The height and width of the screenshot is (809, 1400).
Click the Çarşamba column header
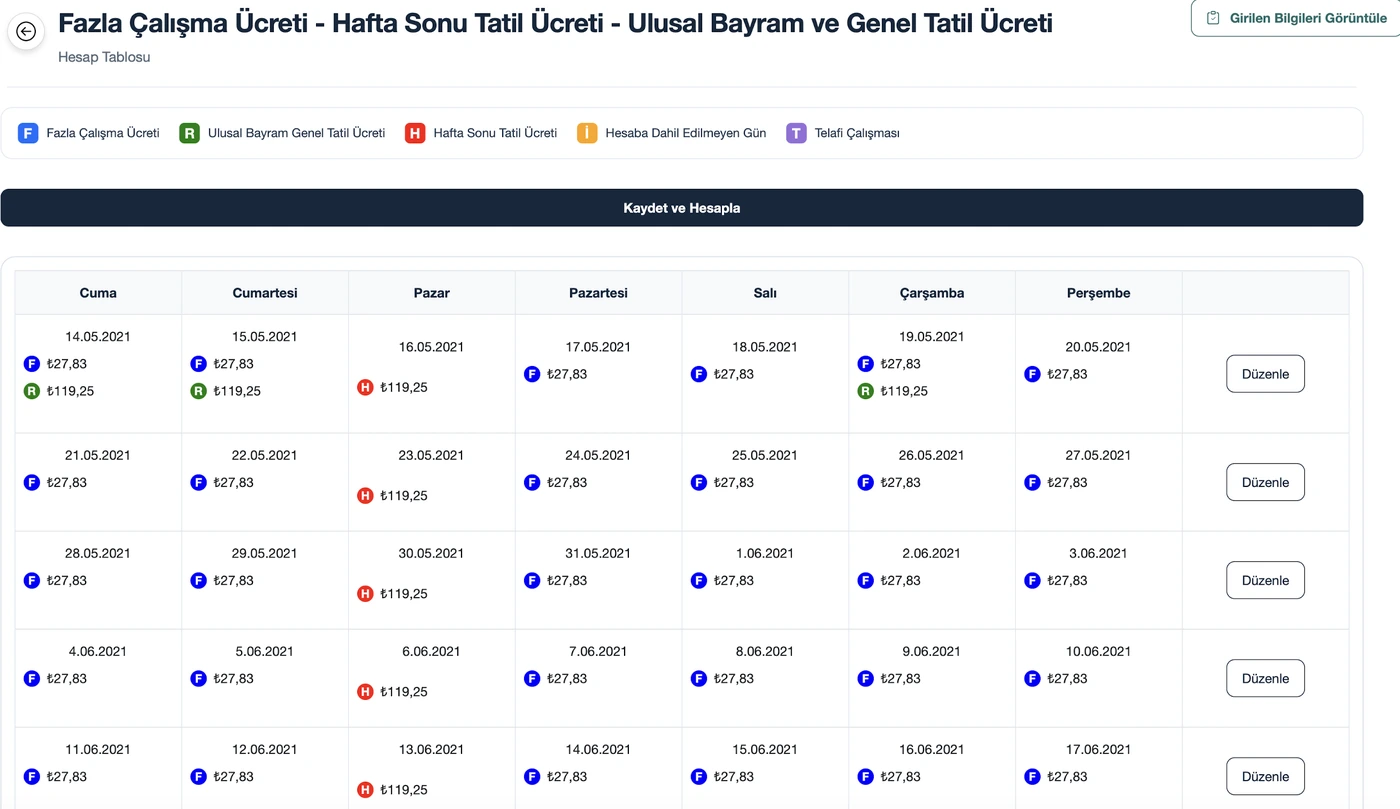pos(932,293)
